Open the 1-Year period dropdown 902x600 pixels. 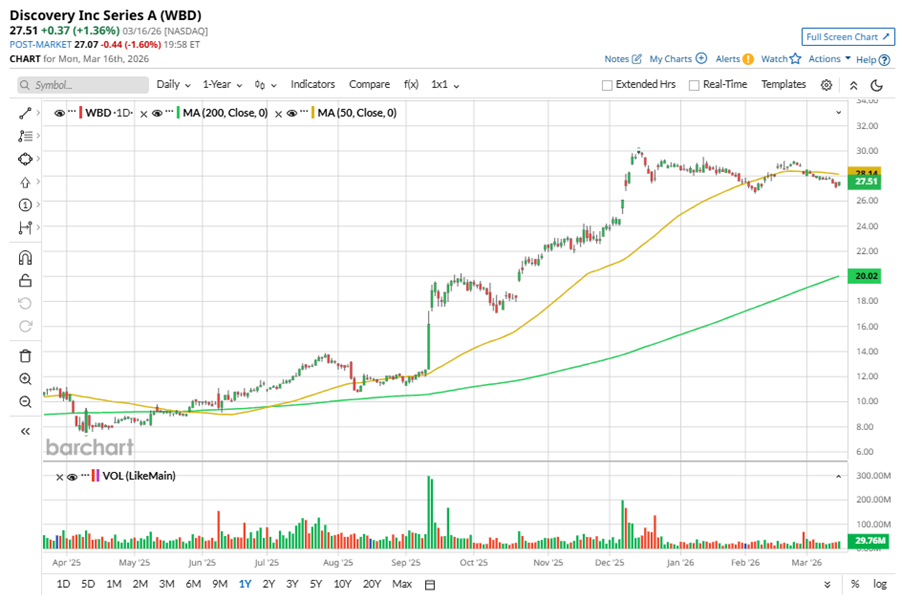(222, 85)
